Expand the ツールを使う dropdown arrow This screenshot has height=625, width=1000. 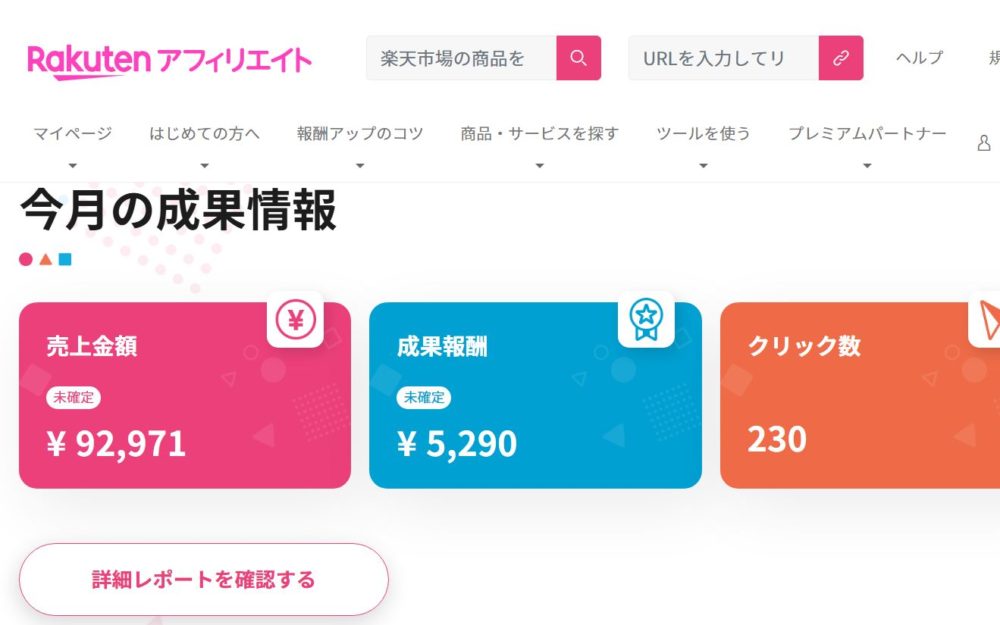point(703,166)
